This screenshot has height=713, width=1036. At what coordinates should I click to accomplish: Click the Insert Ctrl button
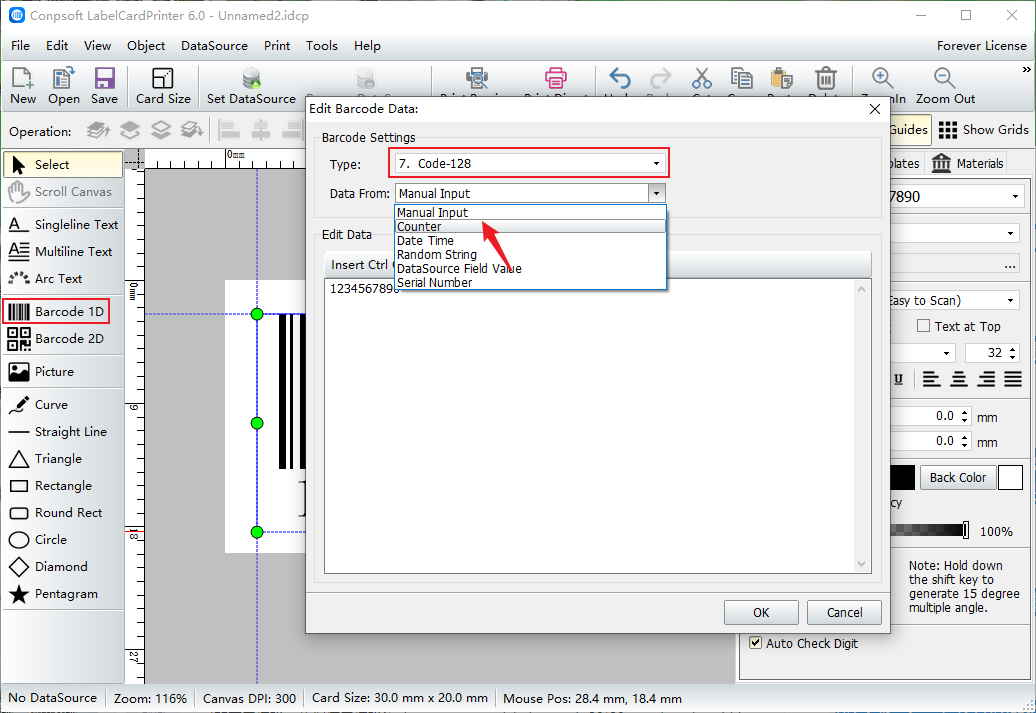pos(360,264)
